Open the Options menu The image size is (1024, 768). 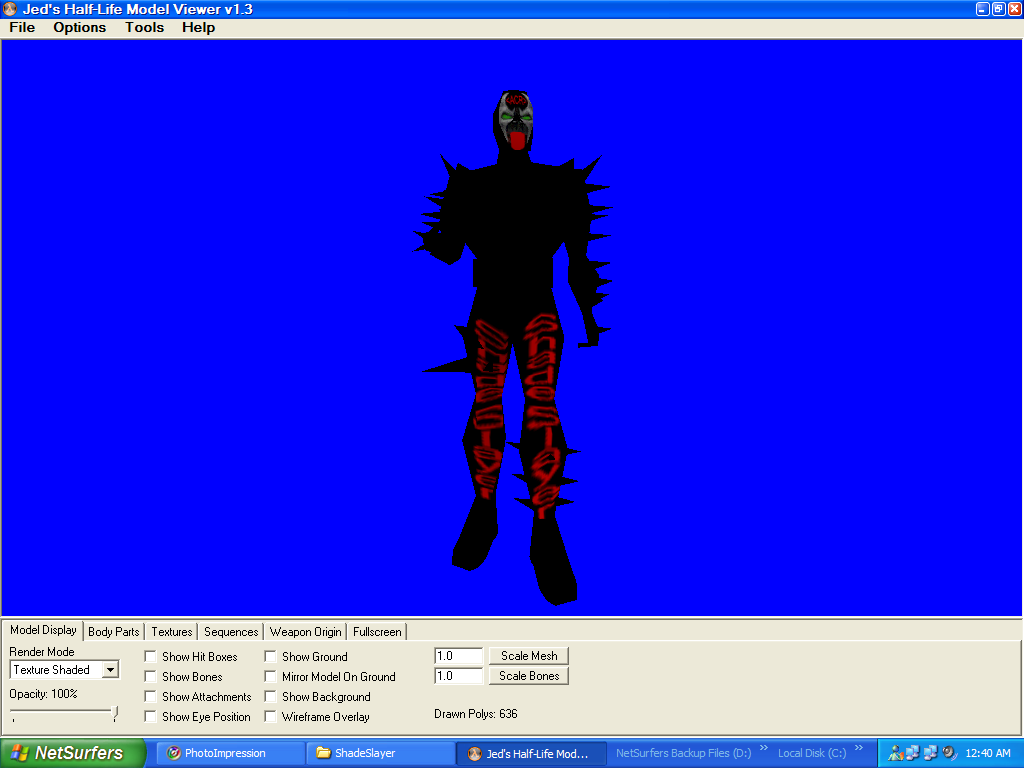(80, 27)
